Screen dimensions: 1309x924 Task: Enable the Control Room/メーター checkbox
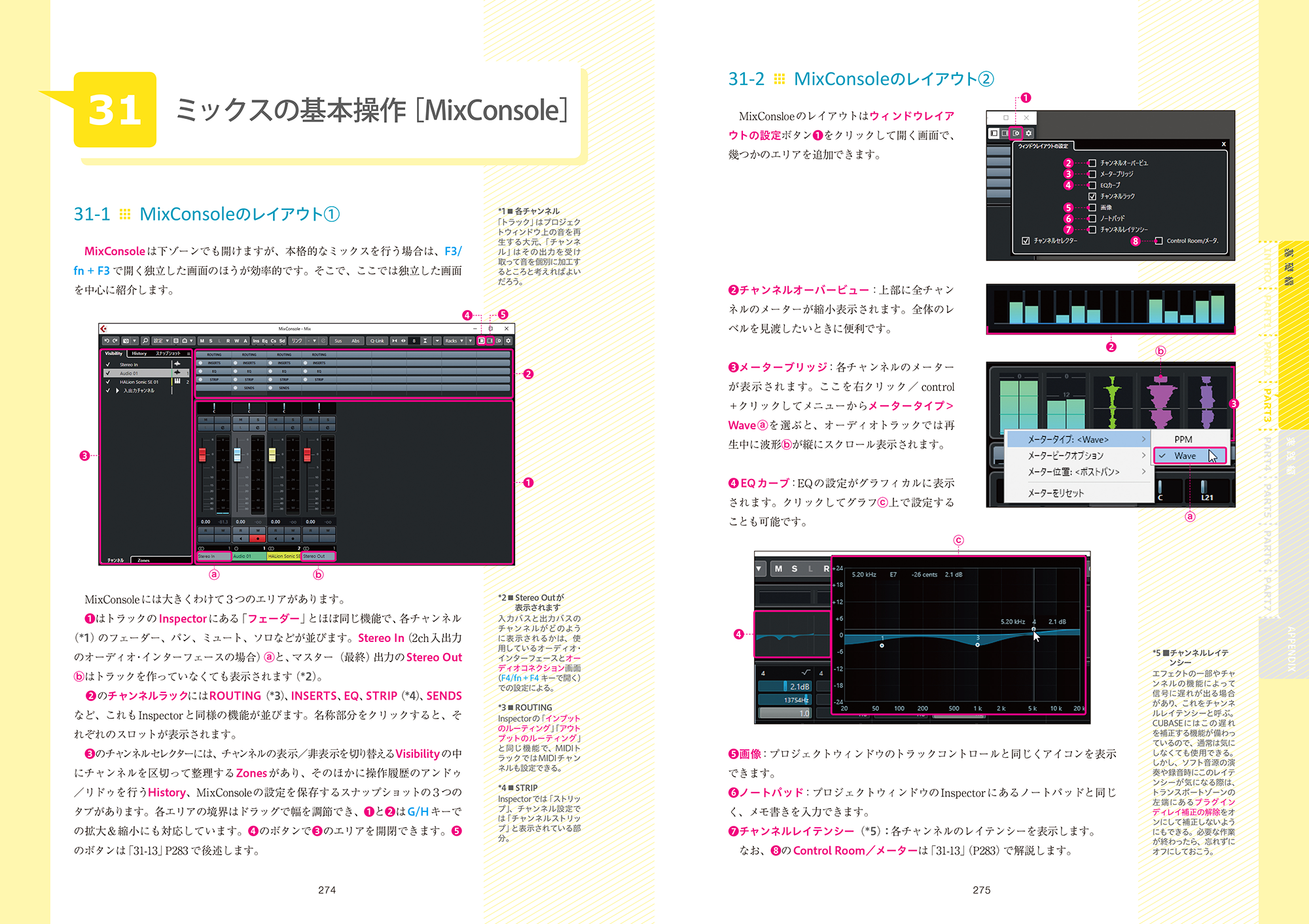point(1159,241)
